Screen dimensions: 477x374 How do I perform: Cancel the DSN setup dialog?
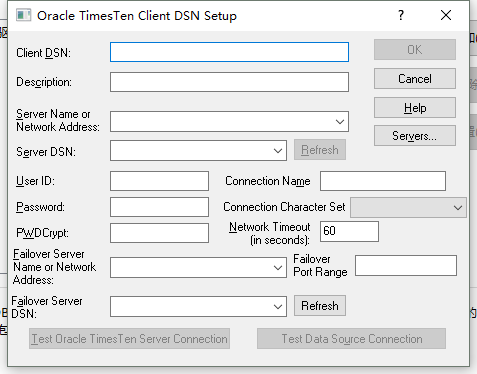point(415,79)
